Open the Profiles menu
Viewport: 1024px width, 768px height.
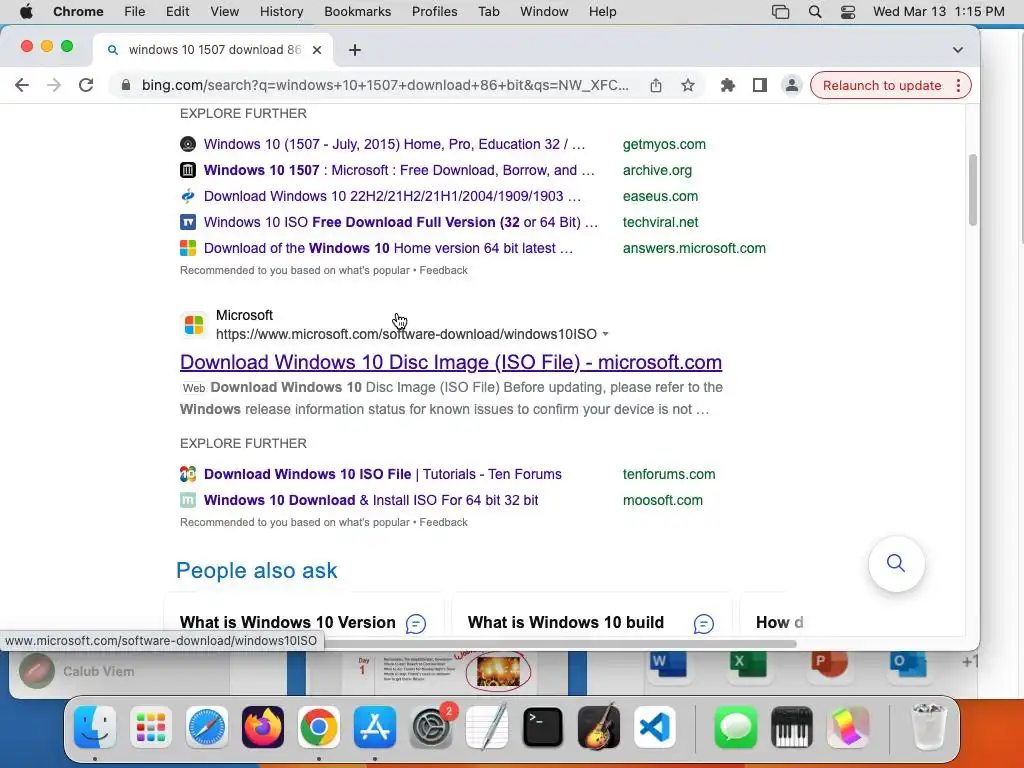434,11
